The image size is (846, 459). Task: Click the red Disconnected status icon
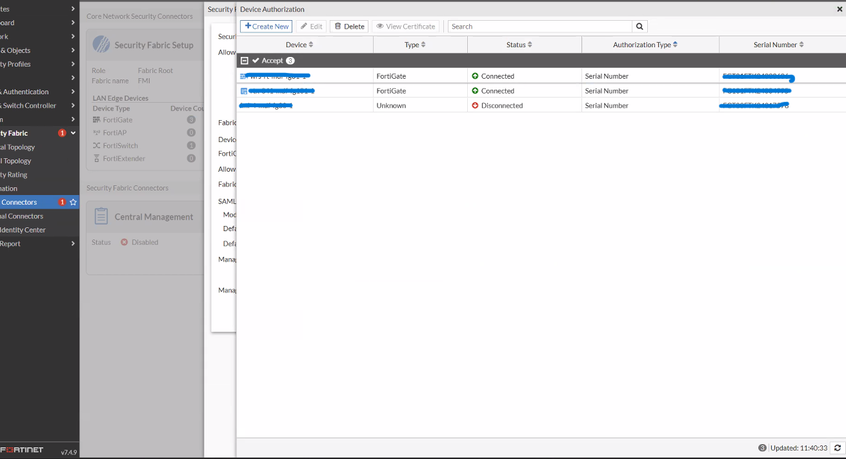click(475, 105)
